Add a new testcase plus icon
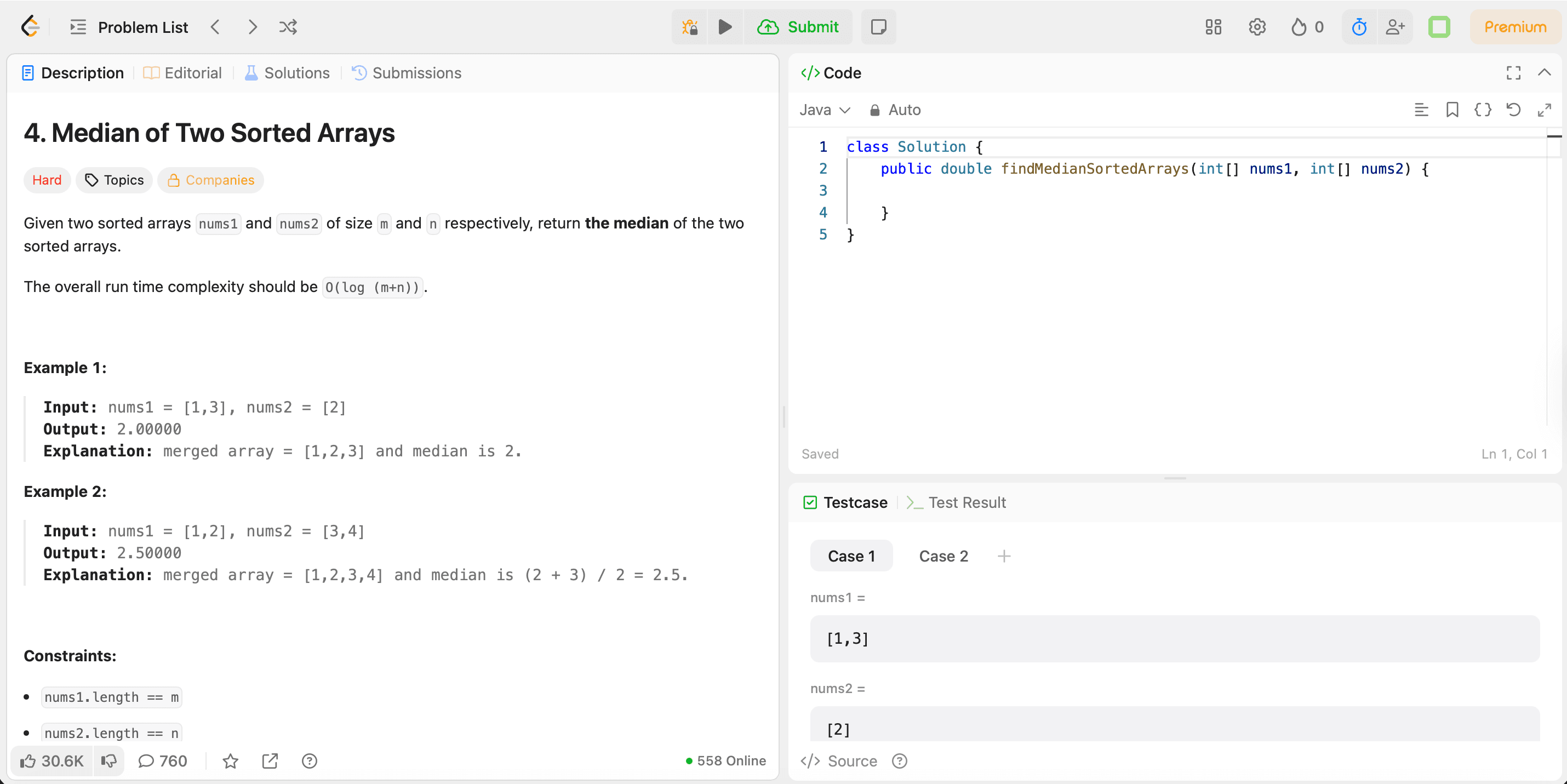Image resolution: width=1567 pixels, height=784 pixels. (1004, 556)
